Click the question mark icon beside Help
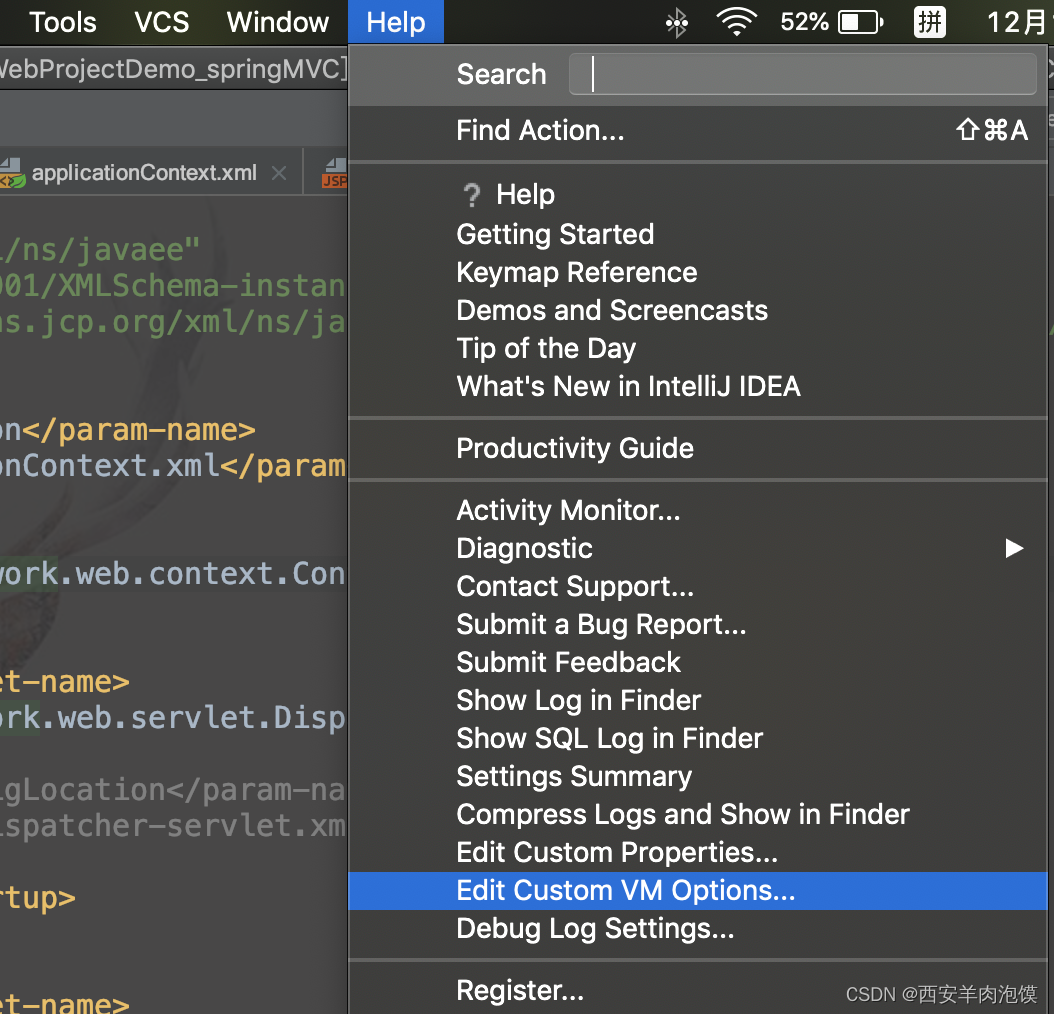The image size is (1054, 1014). (472, 196)
